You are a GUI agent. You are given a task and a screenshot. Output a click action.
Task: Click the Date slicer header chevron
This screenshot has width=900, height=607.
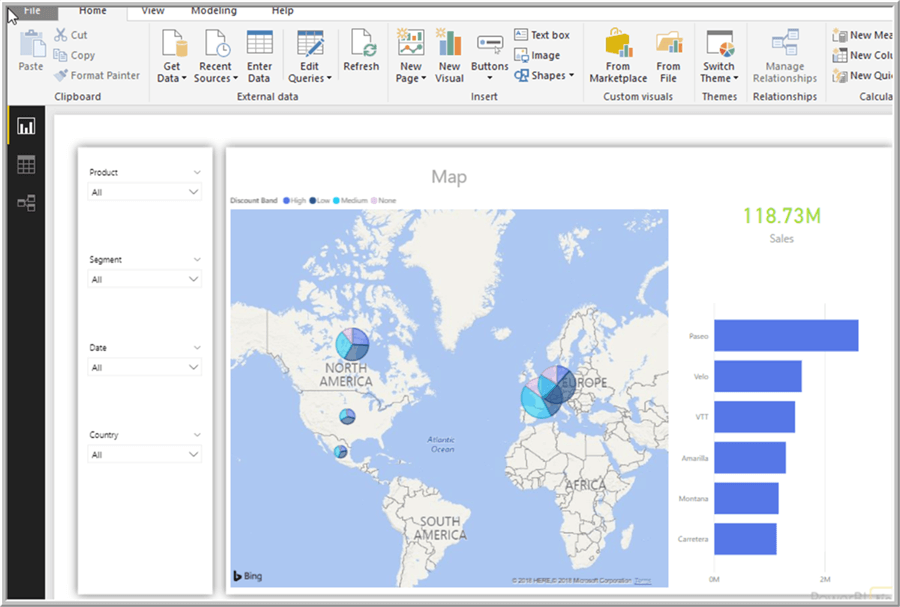(197, 347)
